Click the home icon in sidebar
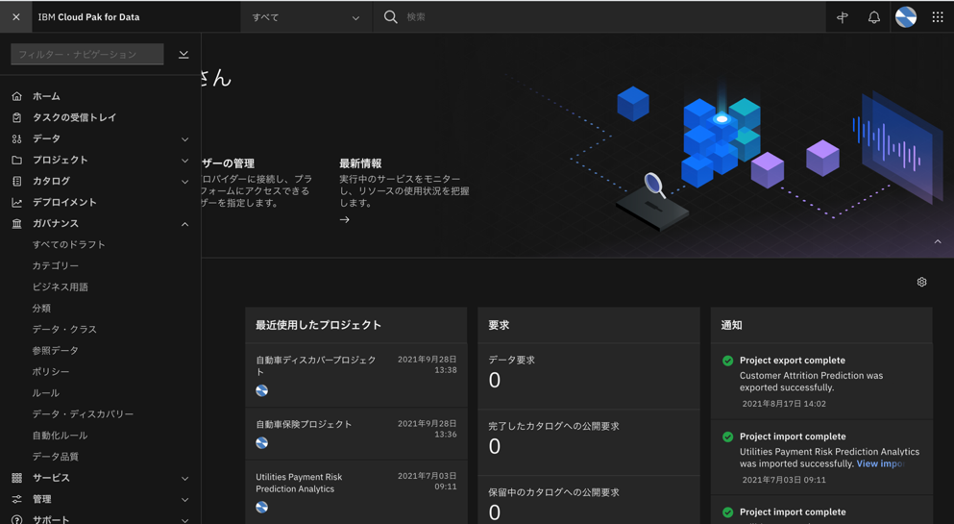The width and height of the screenshot is (954, 524). (17, 96)
